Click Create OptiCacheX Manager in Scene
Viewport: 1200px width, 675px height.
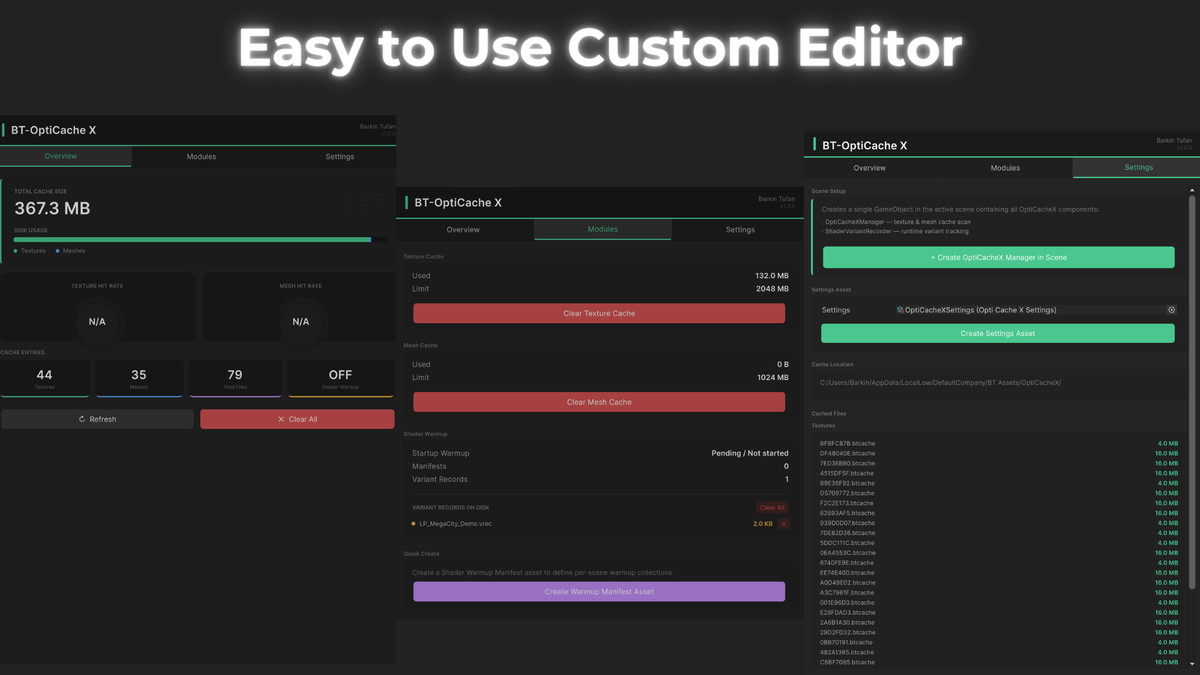click(x=998, y=257)
